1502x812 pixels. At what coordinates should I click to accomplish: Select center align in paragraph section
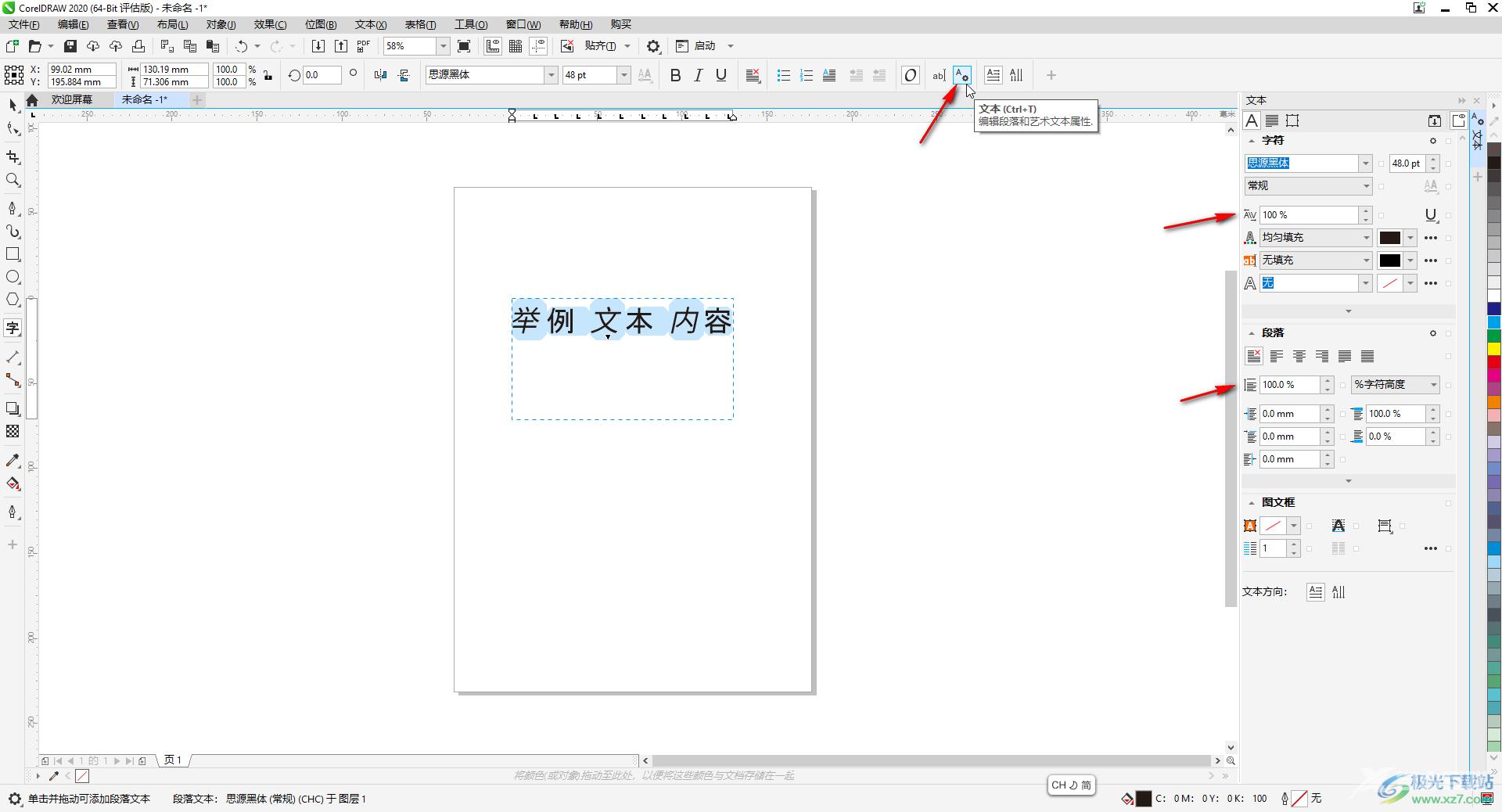[x=1299, y=356]
